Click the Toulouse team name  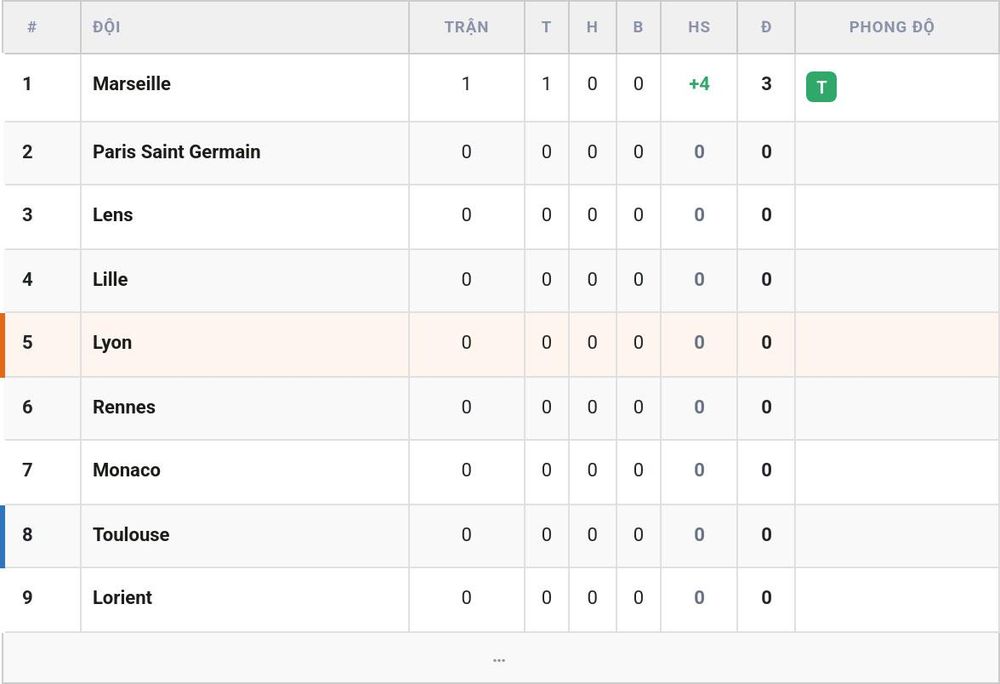(x=131, y=534)
